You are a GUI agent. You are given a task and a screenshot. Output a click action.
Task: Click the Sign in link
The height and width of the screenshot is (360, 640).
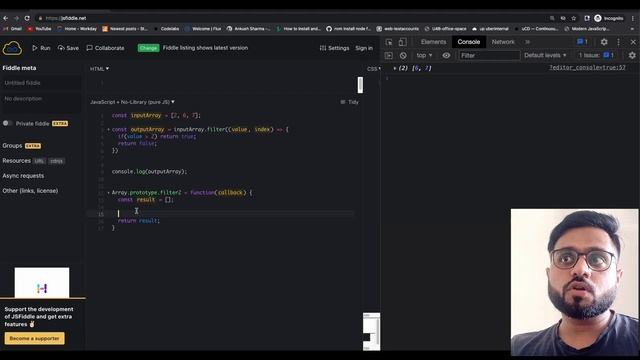coord(364,48)
